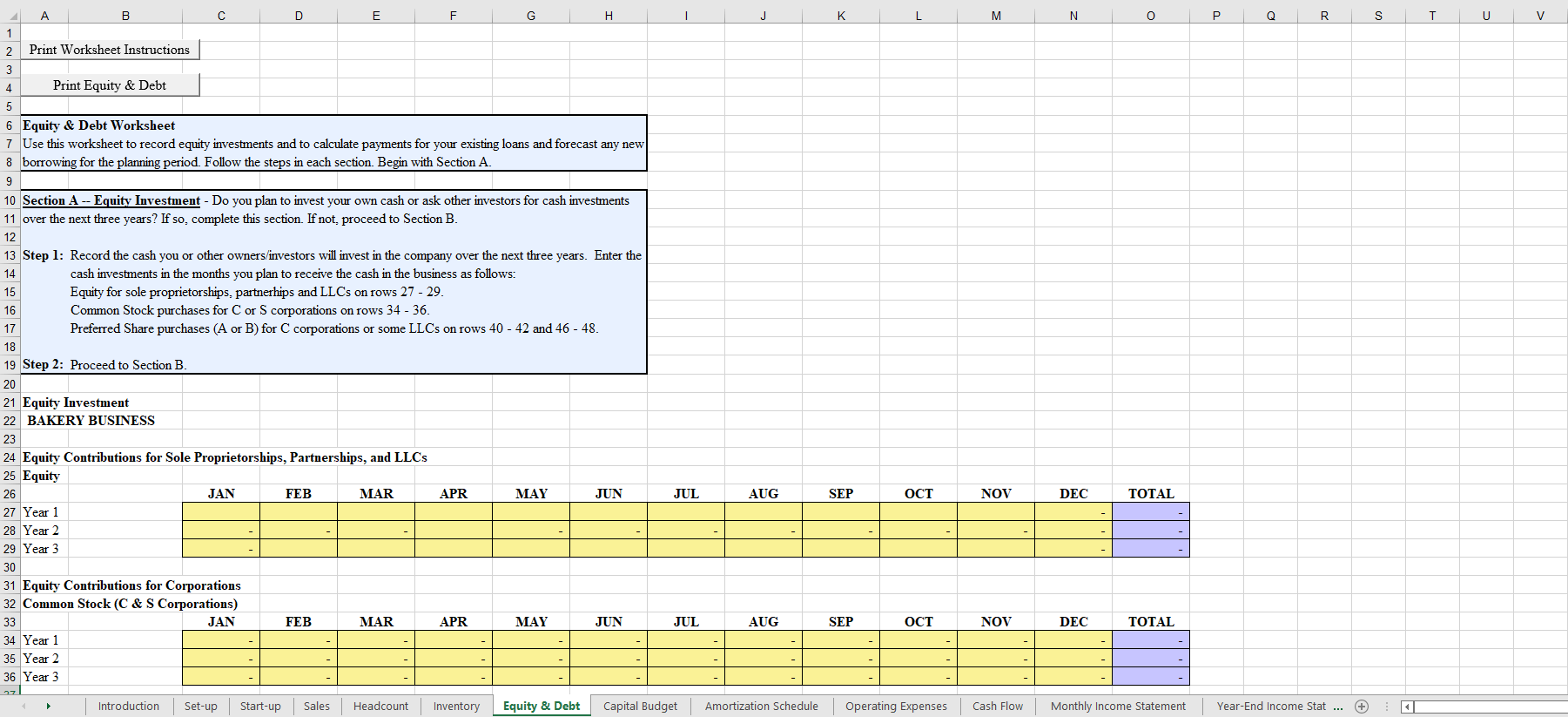Image resolution: width=1568 pixels, height=717 pixels.
Task: Go to the Cash Flow sheet
Action: click(997, 707)
